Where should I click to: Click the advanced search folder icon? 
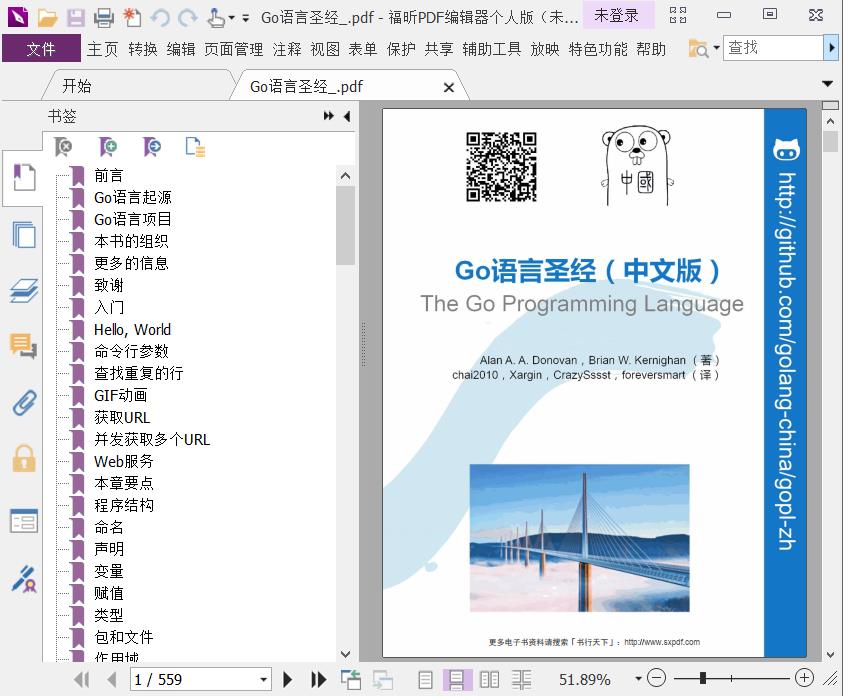pos(699,49)
